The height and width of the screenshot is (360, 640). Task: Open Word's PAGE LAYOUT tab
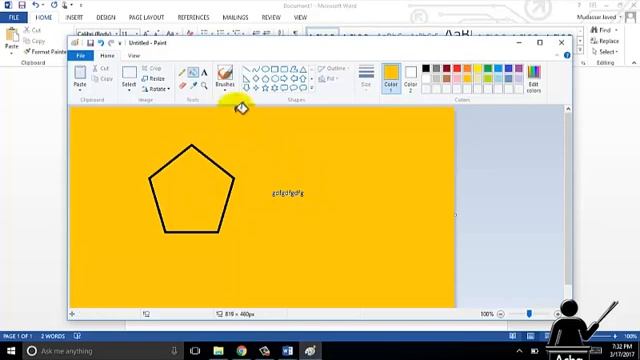pos(146,18)
